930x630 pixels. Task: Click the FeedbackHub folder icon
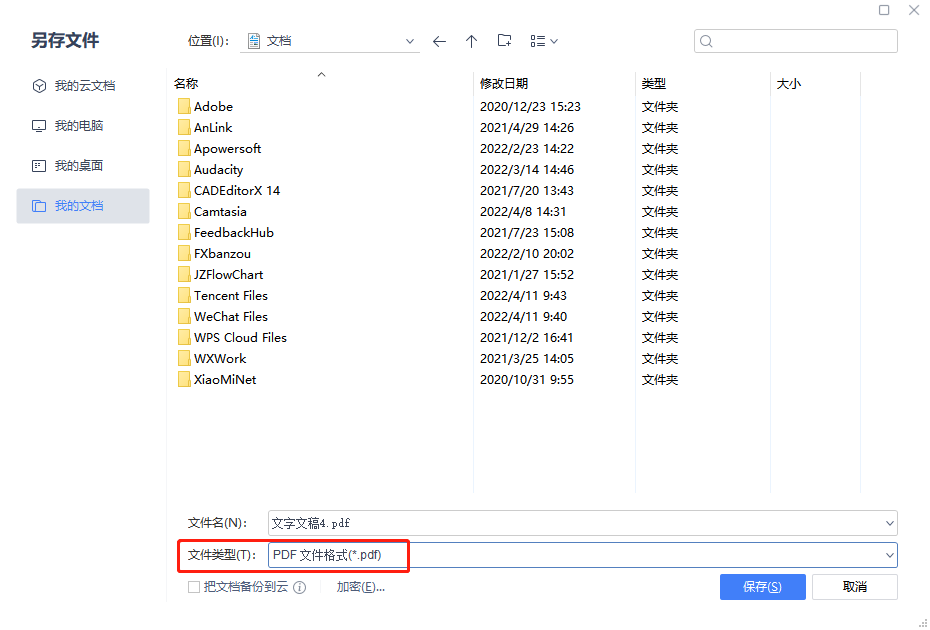click(184, 233)
